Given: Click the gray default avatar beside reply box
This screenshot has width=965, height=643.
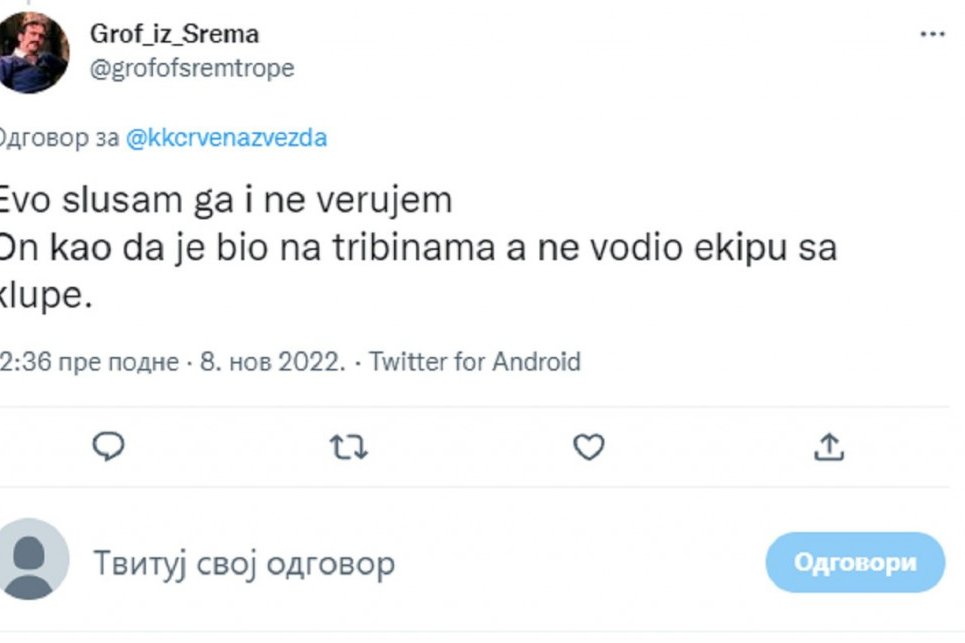Looking at the screenshot, I should pos(34,560).
